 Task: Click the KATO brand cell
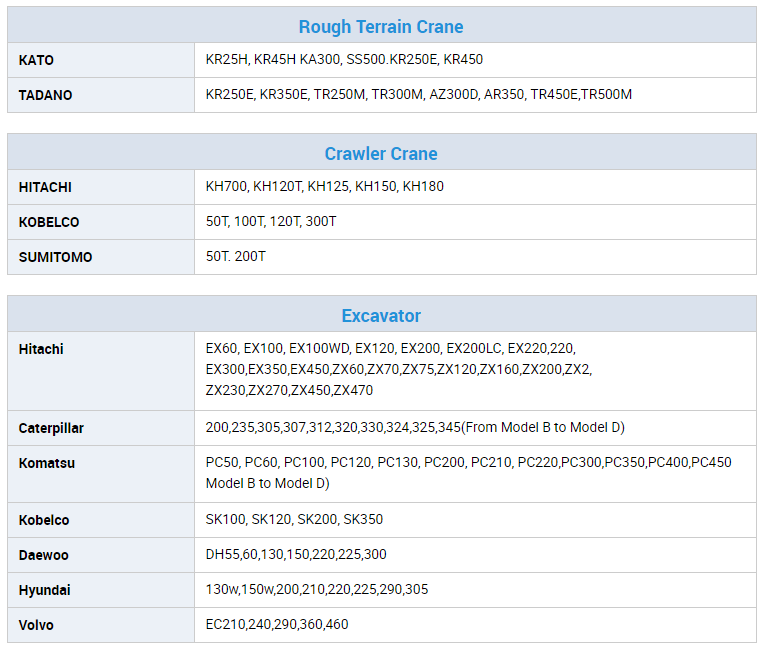[101, 60]
